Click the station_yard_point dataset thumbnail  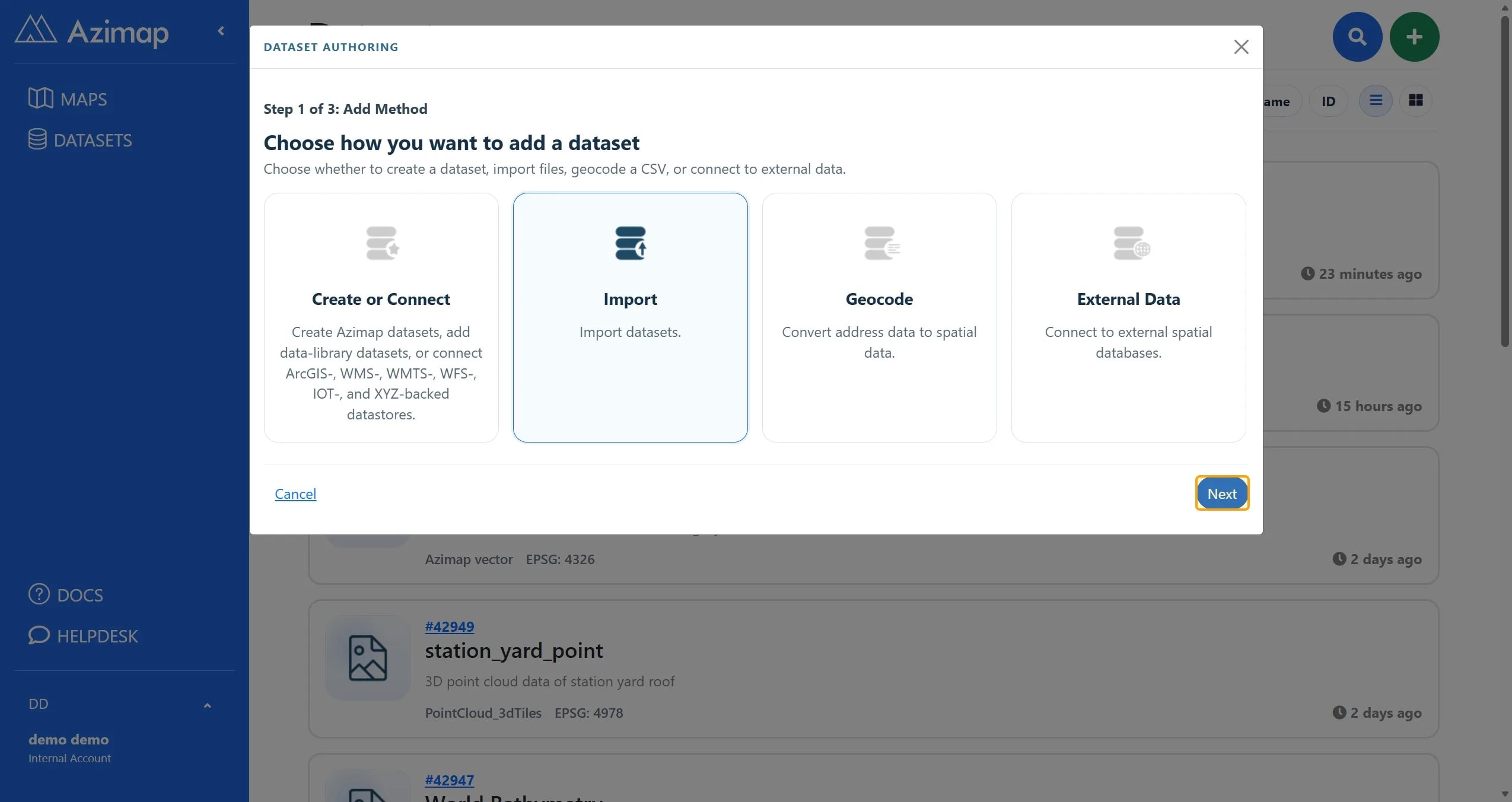(x=368, y=658)
